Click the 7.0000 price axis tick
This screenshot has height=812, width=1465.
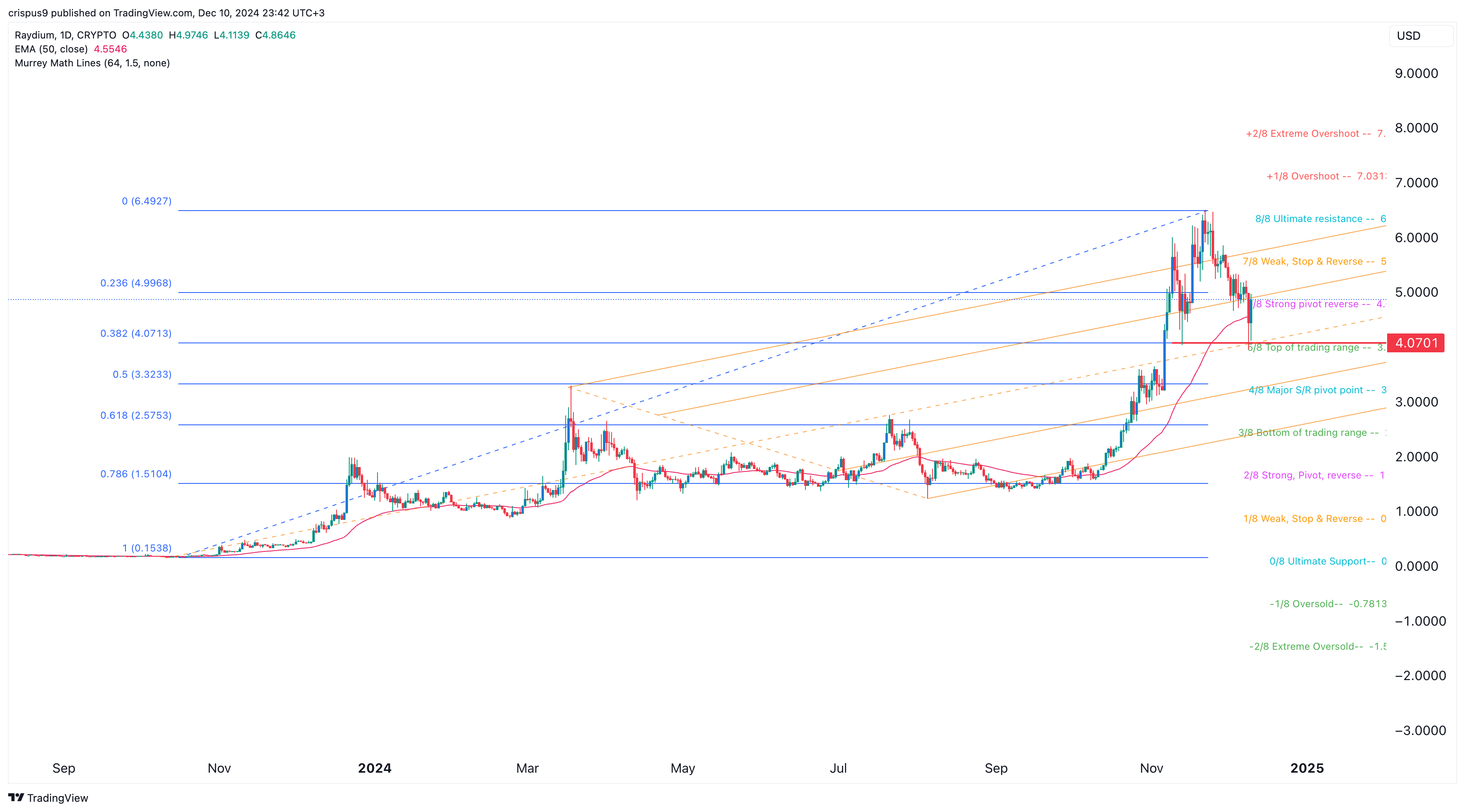[x=1416, y=183]
